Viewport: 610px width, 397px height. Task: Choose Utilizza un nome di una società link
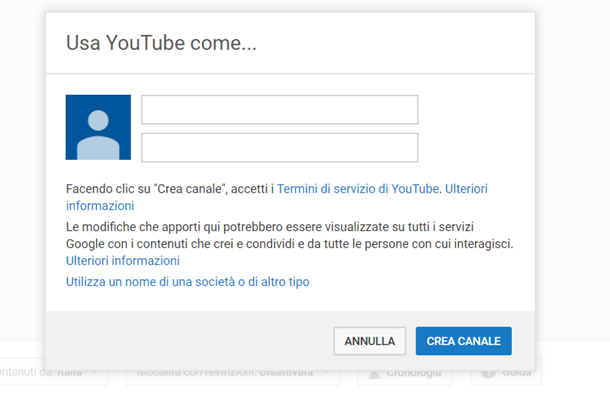(x=188, y=282)
